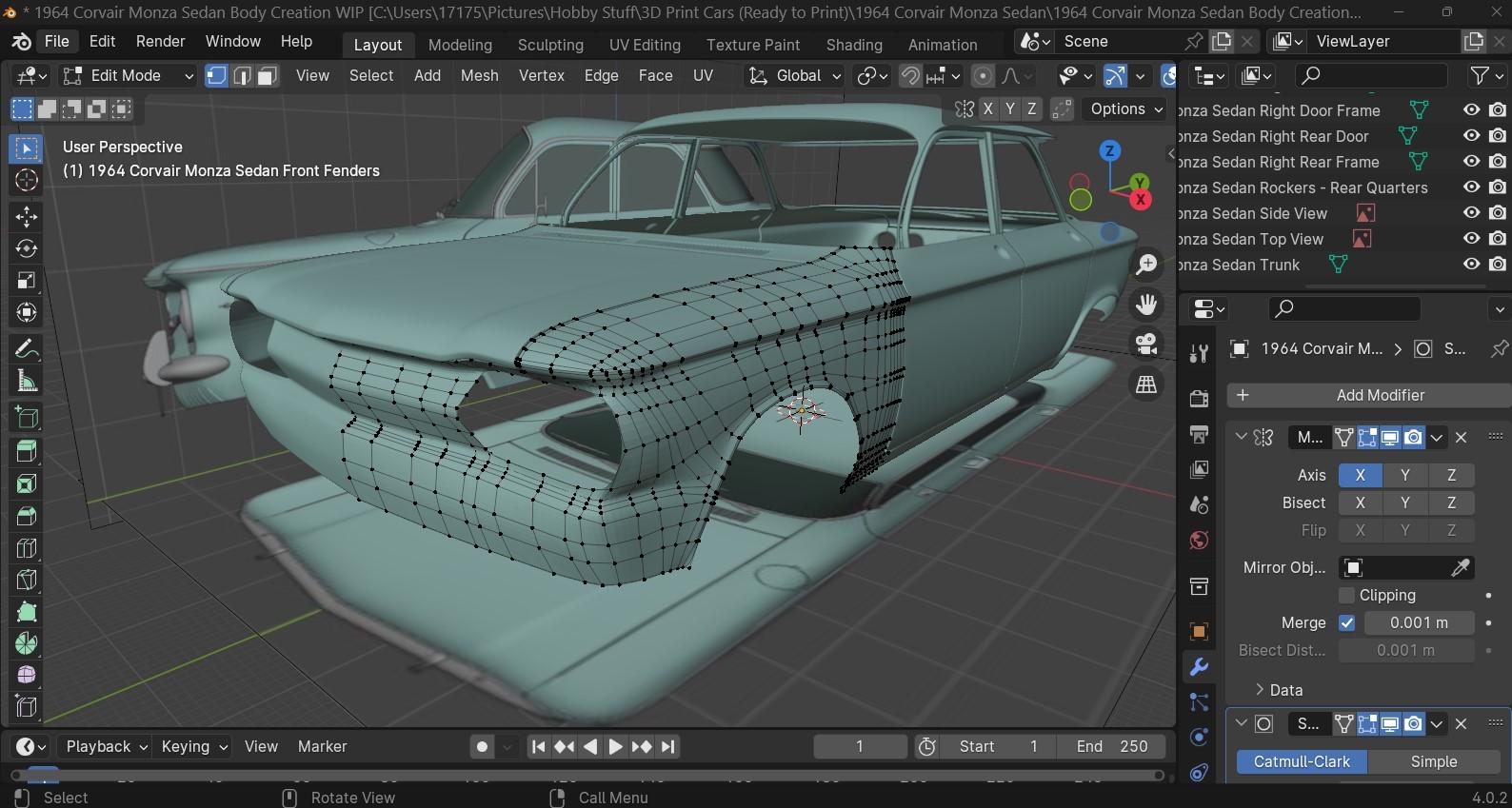Toggle mirror Axis Y button
The height and width of the screenshot is (808, 1512).
1405,475
